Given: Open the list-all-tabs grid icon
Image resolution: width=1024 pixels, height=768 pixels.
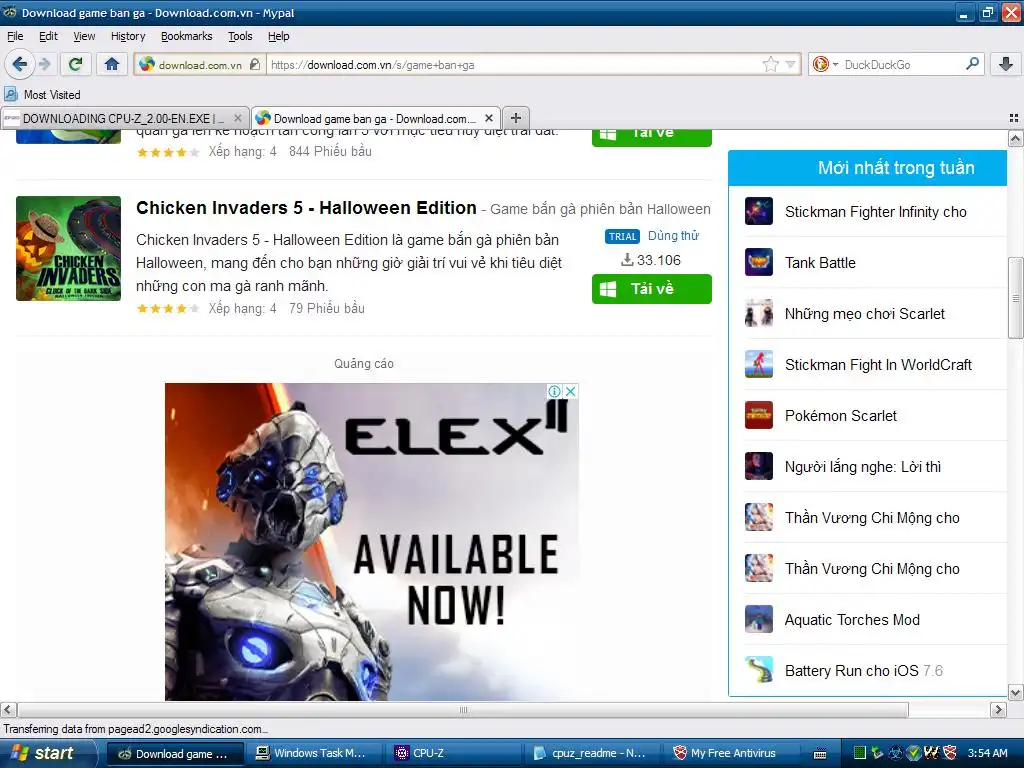Looking at the screenshot, I should click(1014, 118).
